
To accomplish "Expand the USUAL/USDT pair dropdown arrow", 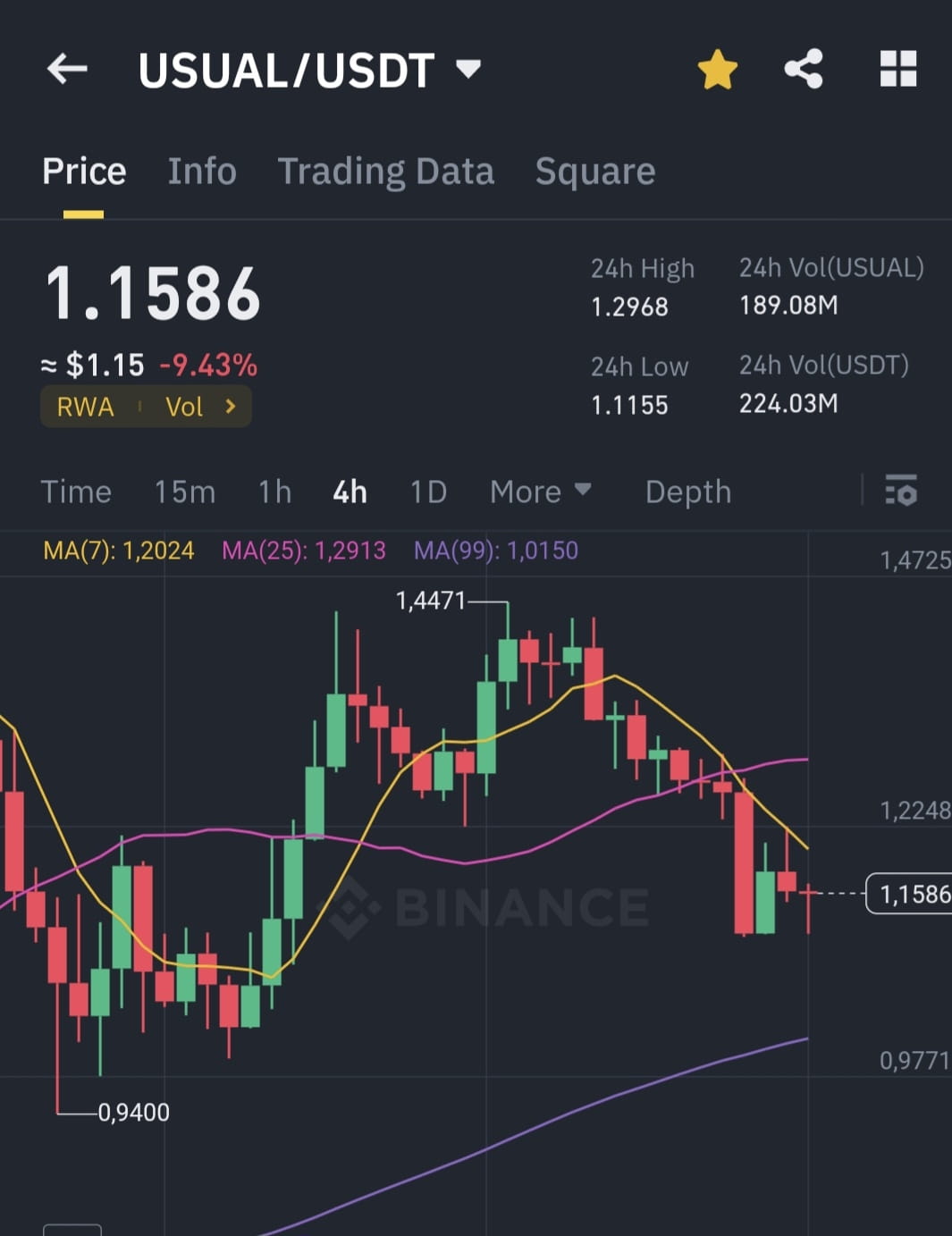I will (x=468, y=68).
